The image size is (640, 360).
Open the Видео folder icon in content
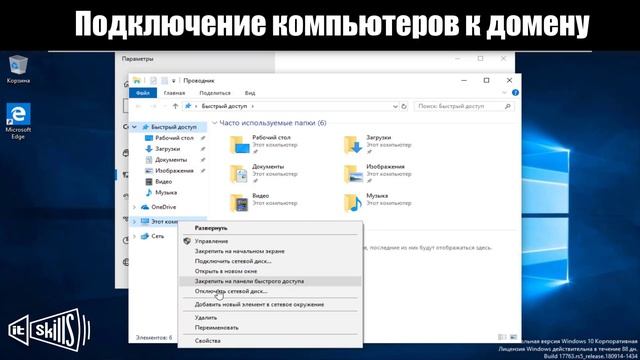click(x=239, y=203)
